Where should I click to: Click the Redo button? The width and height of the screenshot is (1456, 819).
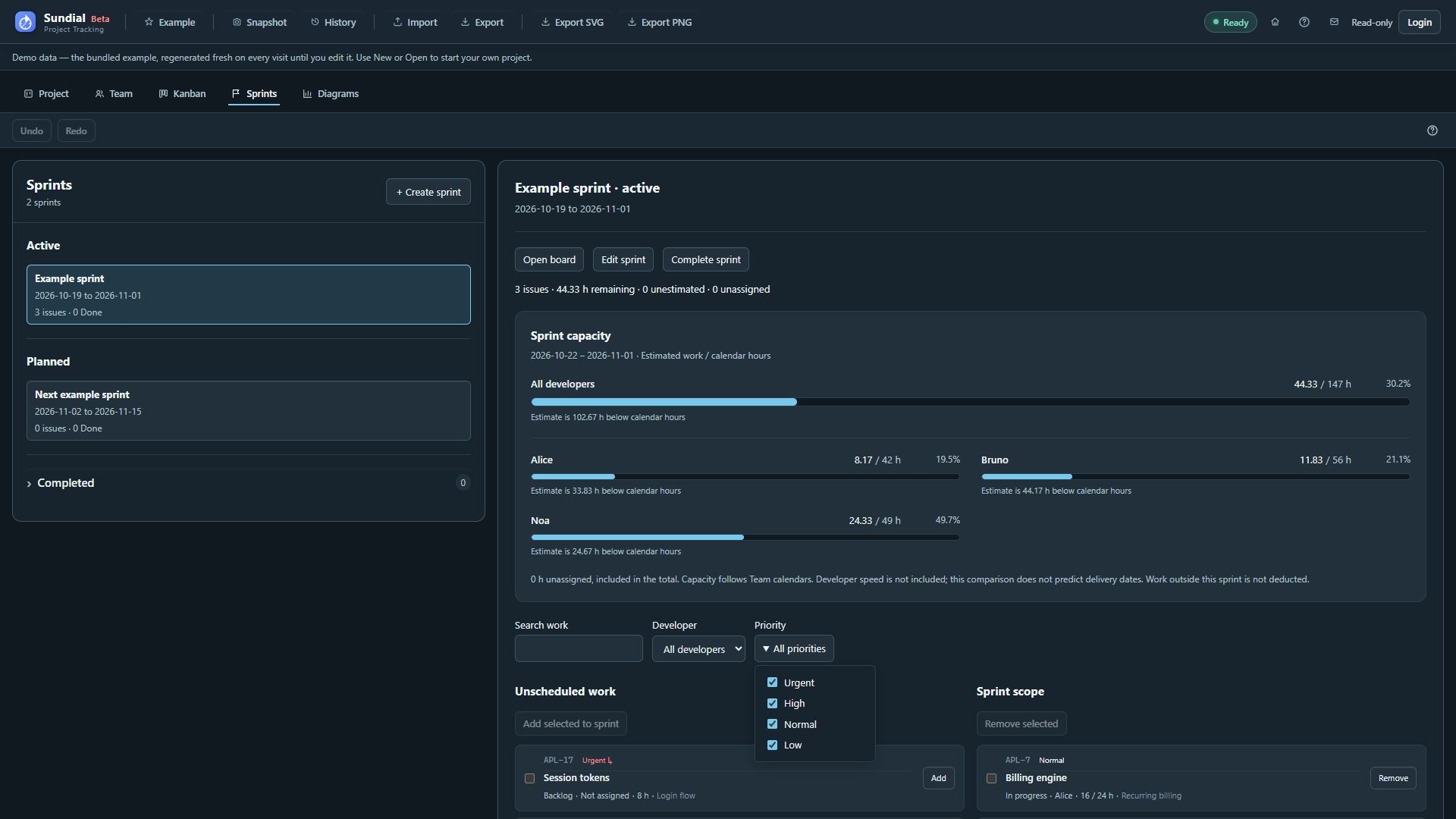(x=76, y=130)
